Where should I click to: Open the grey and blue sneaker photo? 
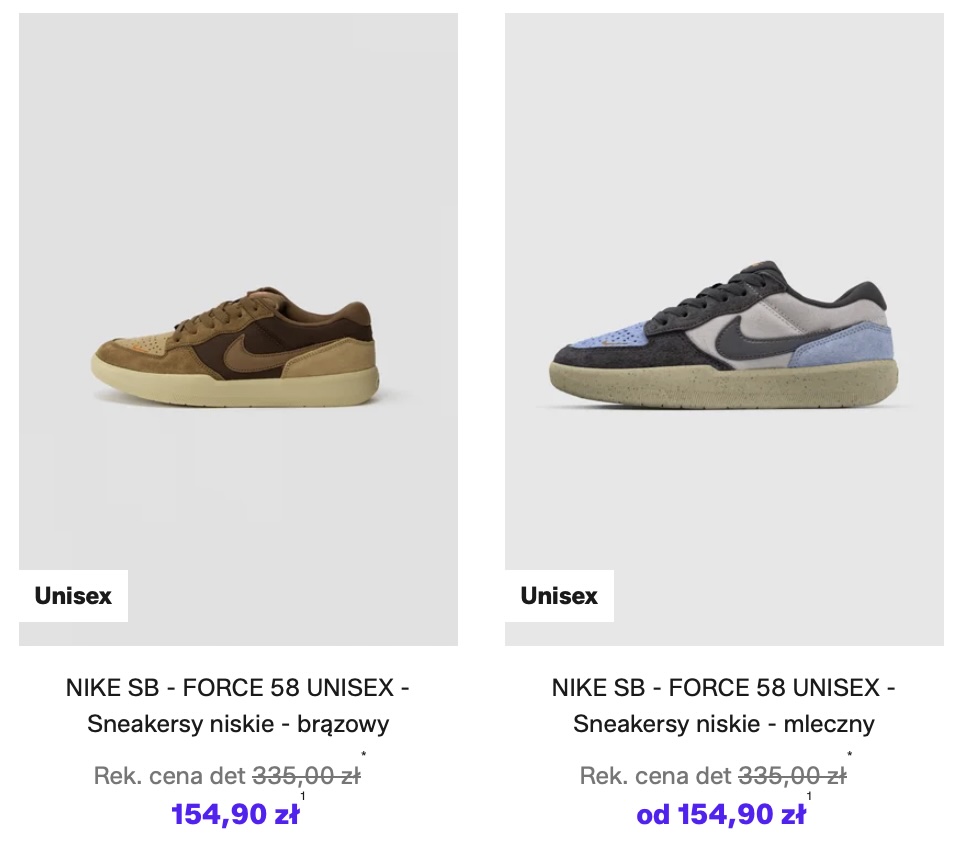coord(724,330)
